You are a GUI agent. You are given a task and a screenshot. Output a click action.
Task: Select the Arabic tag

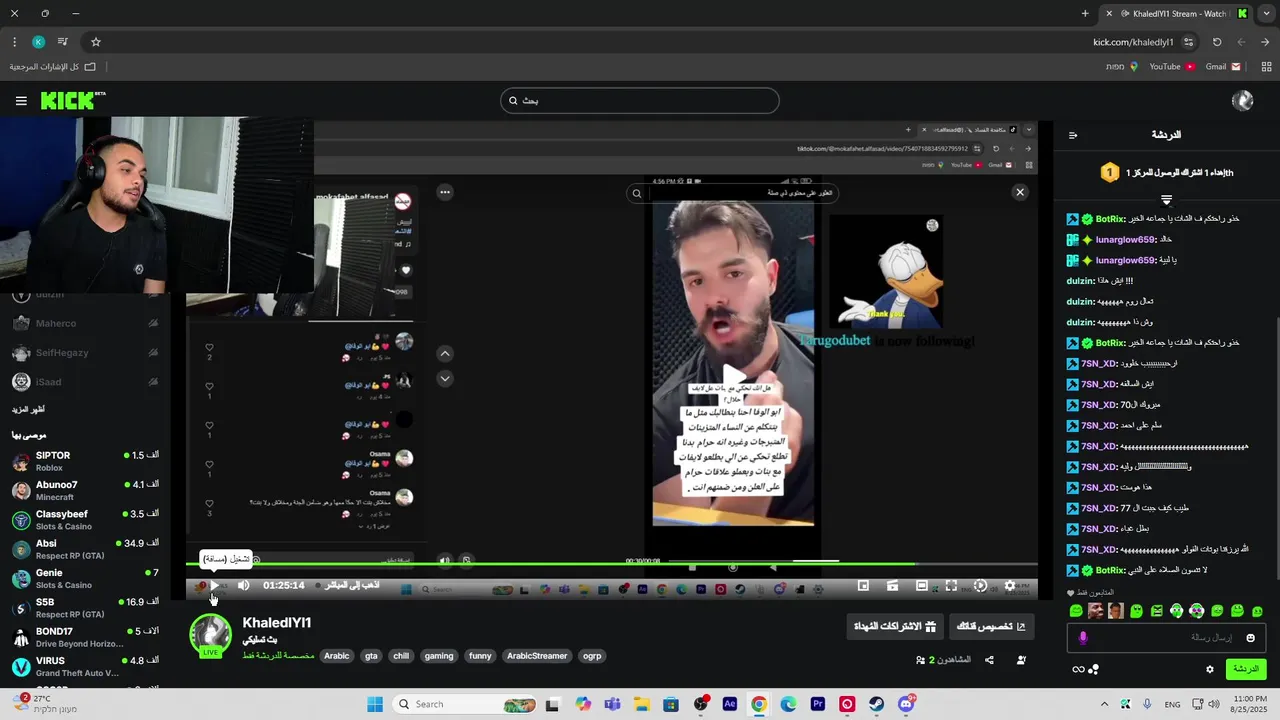[x=337, y=656]
